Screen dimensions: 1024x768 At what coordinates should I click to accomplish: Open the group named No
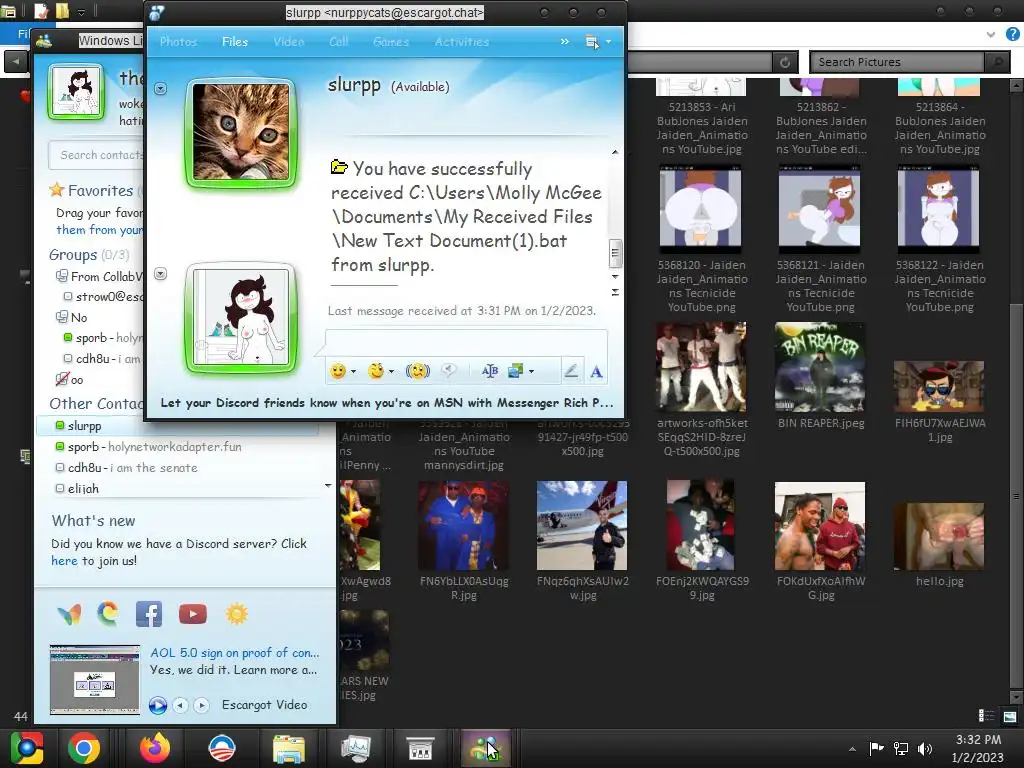point(72,317)
